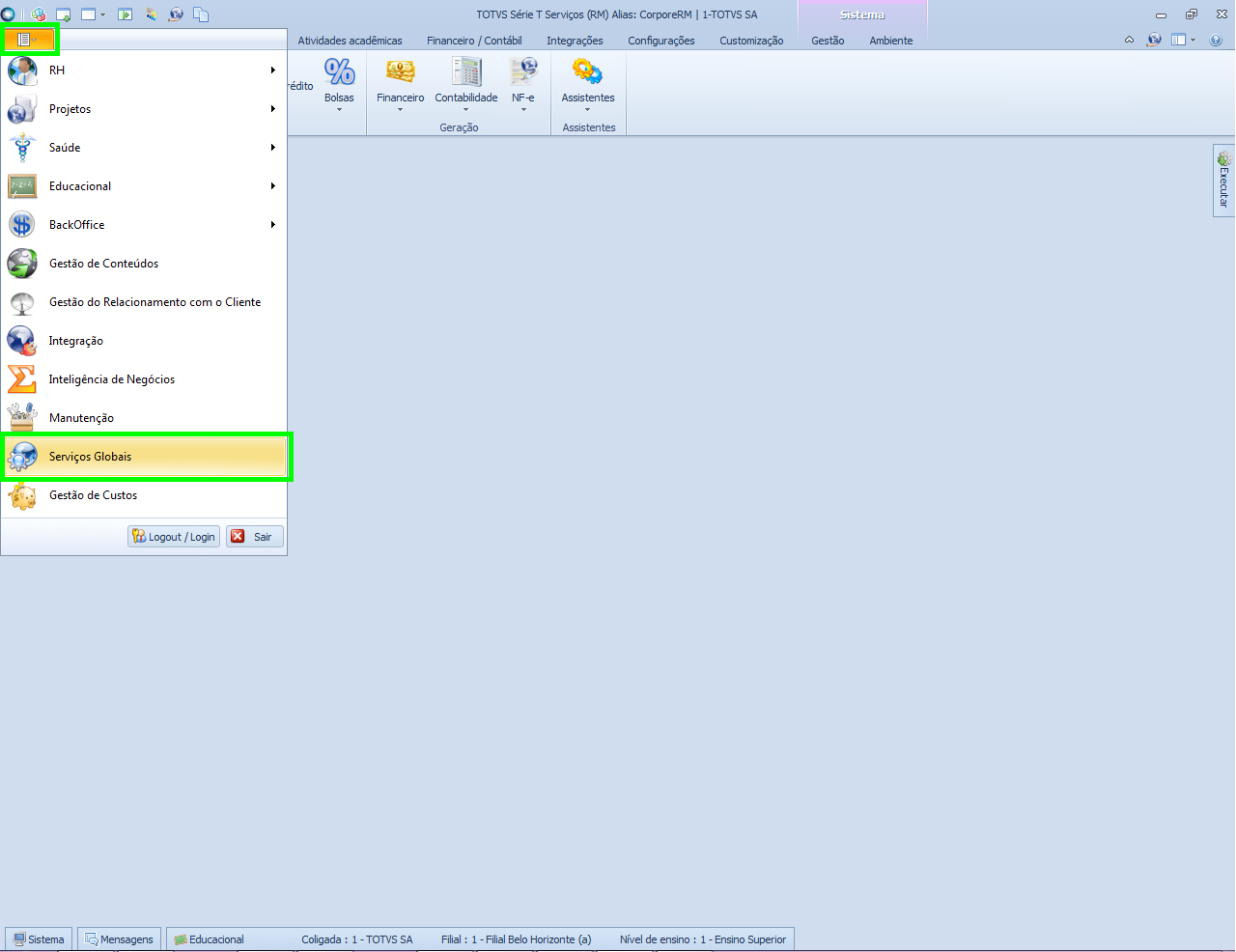Collapse the ribbon with the up chevron

tap(1129, 40)
